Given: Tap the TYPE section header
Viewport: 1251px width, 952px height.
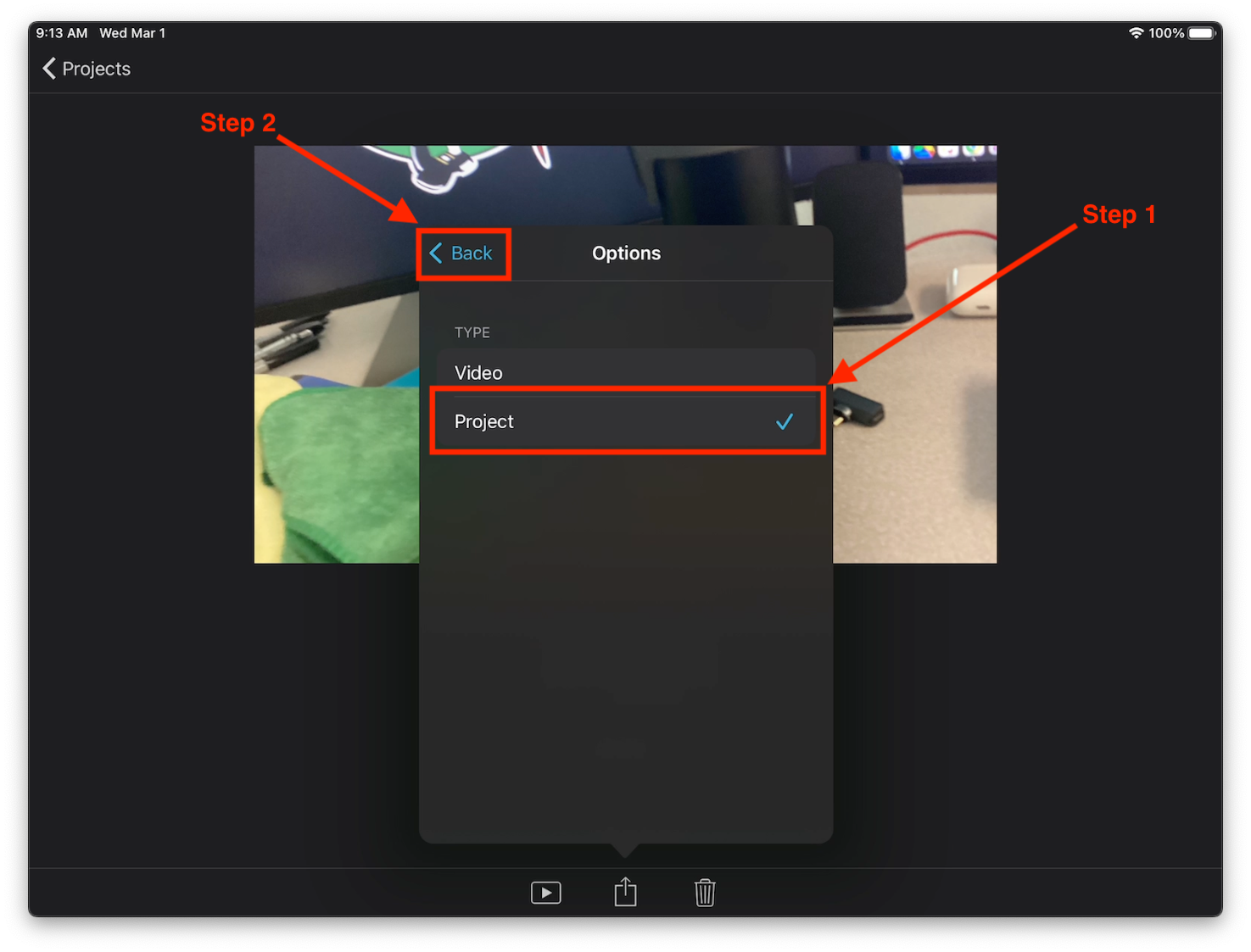Looking at the screenshot, I should click(x=472, y=332).
